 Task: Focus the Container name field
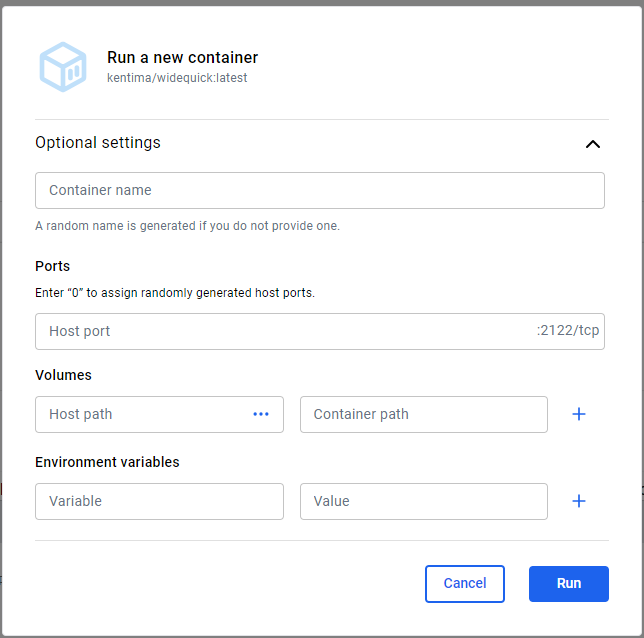[x=319, y=190]
